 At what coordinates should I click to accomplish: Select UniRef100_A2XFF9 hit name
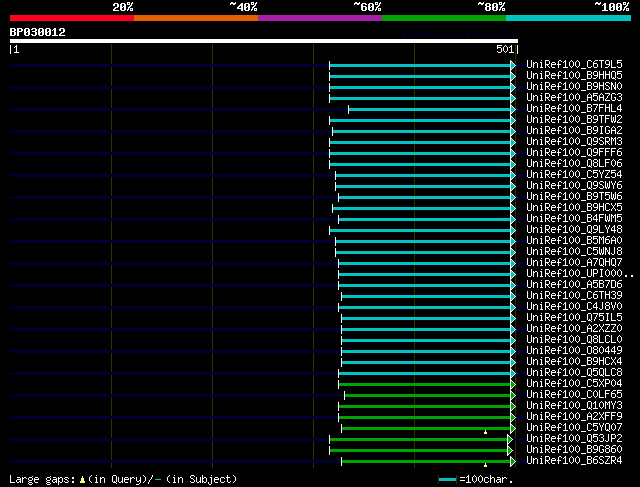click(574, 417)
